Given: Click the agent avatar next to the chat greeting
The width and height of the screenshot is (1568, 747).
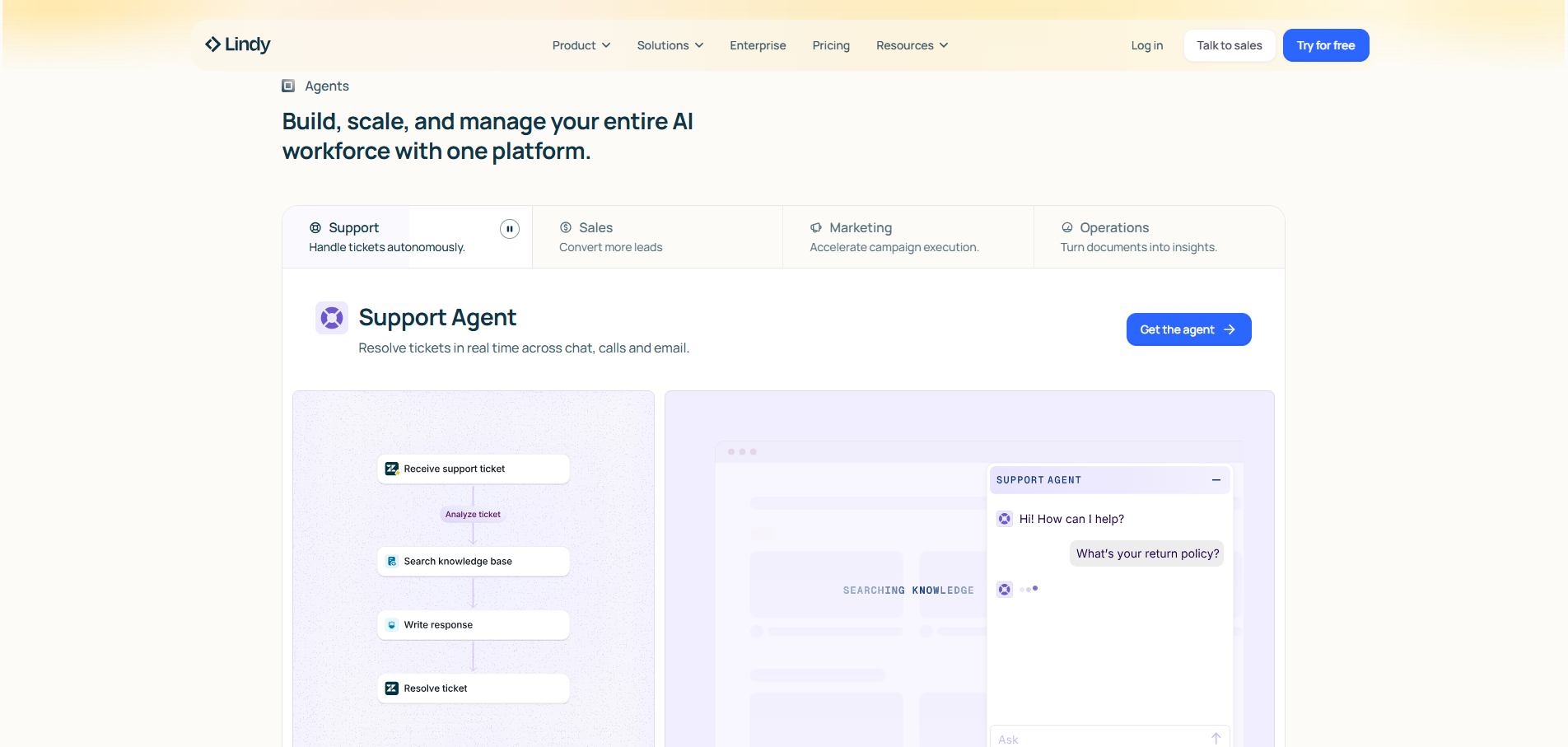Looking at the screenshot, I should tap(1005, 519).
